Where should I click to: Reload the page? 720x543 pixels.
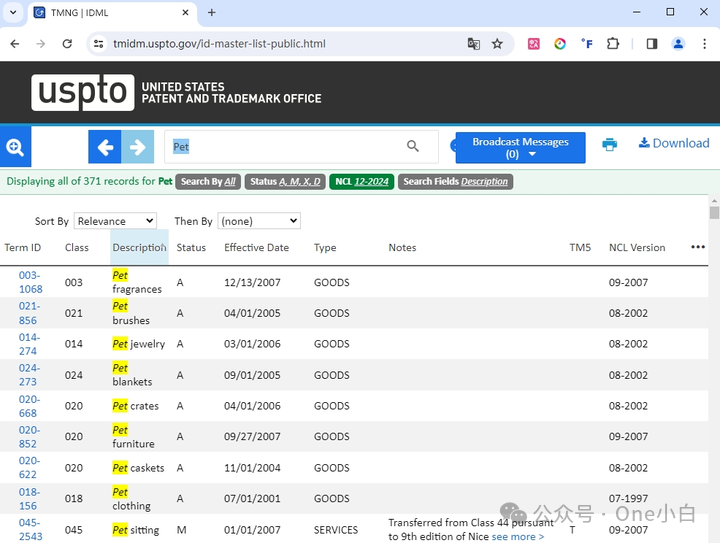[x=68, y=44]
